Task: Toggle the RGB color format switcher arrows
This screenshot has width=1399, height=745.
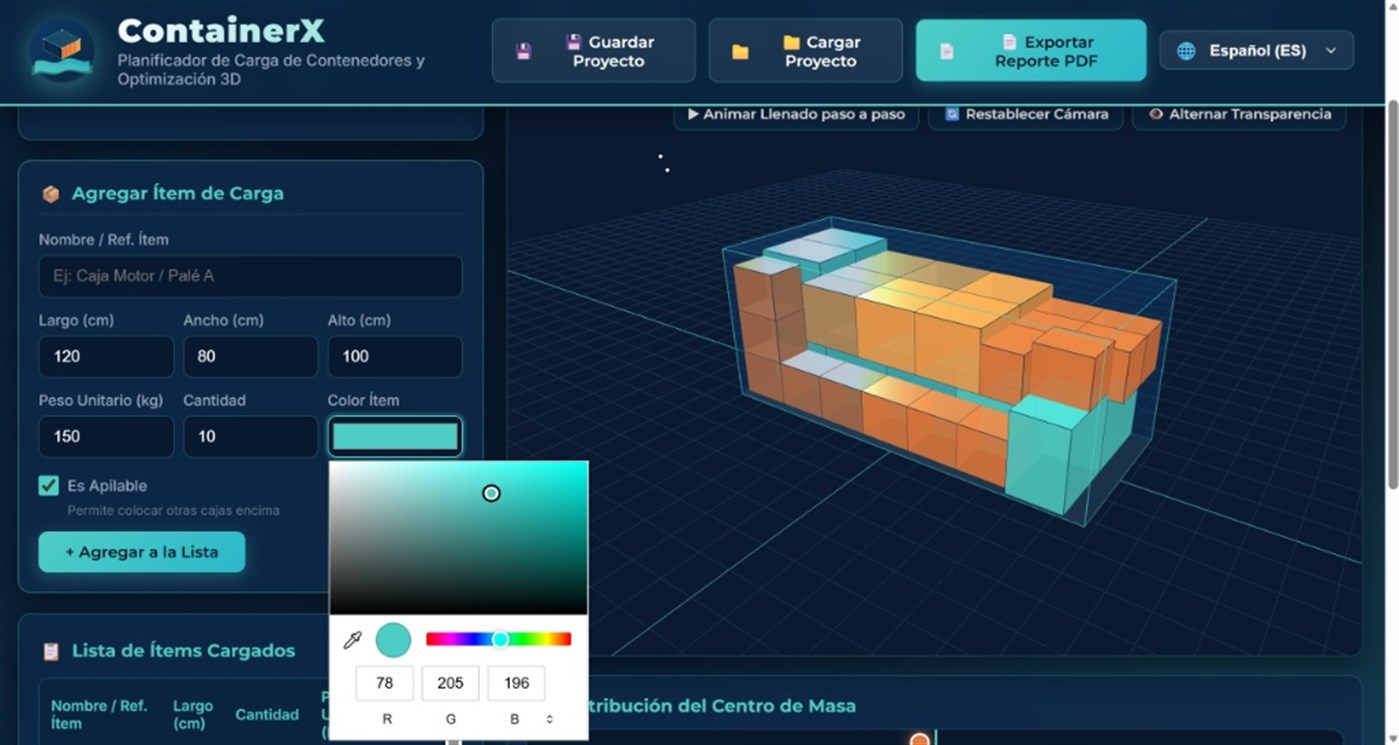Action: point(550,719)
